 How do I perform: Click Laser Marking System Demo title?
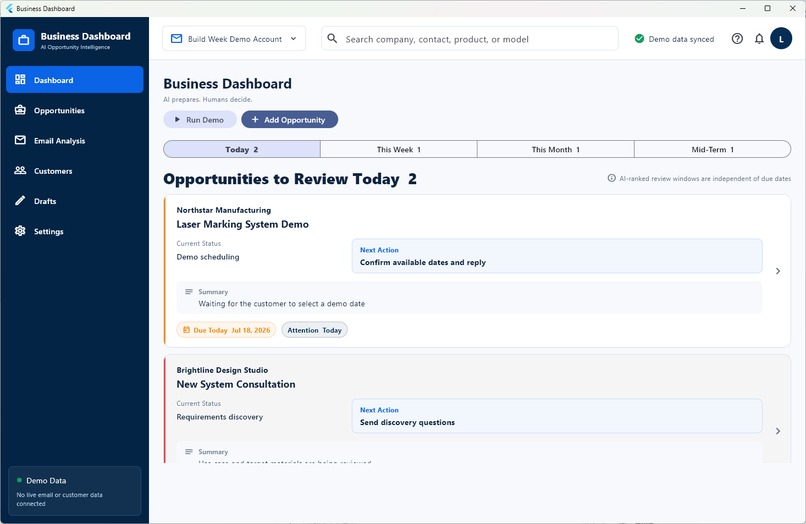[x=243, y=224]
